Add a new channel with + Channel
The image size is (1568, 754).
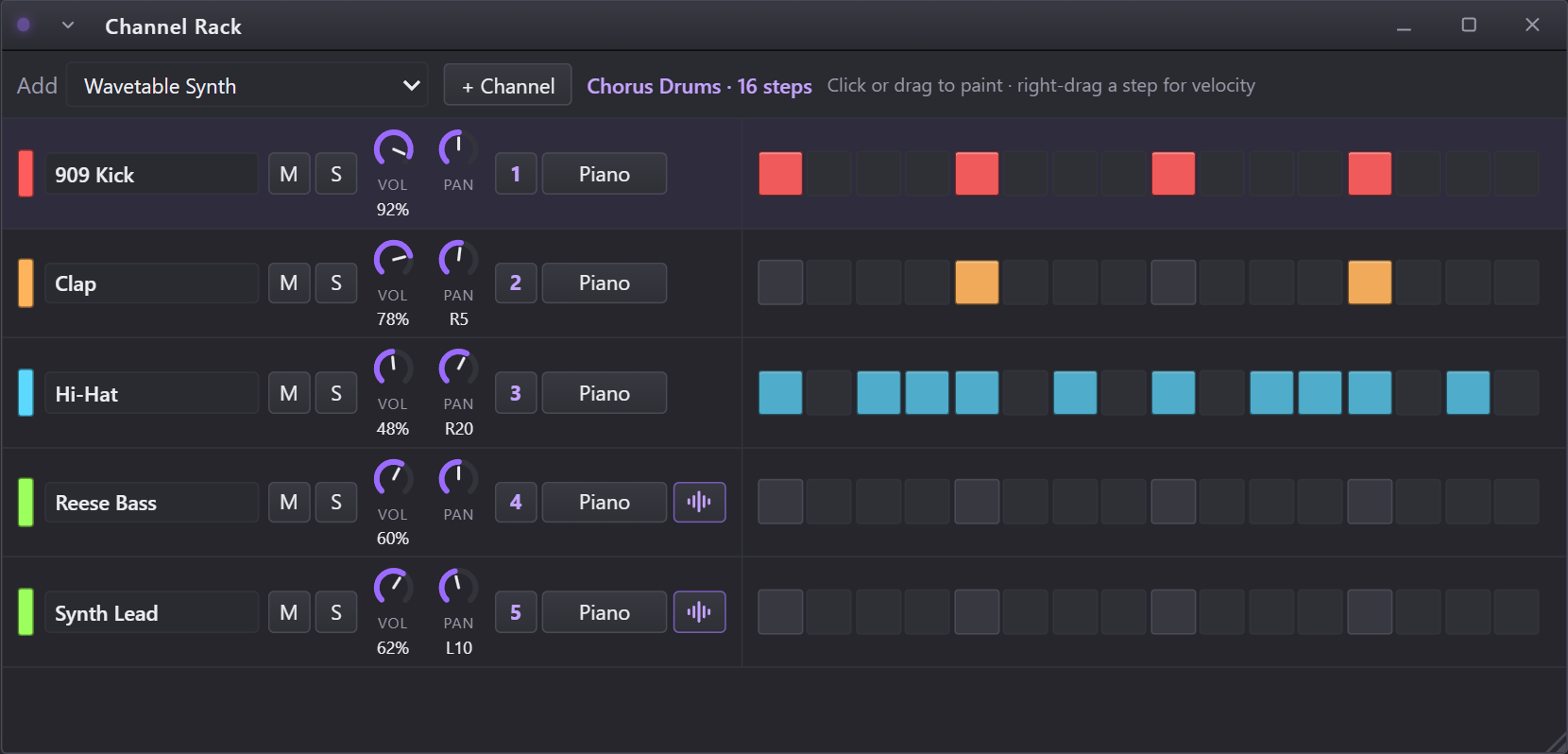[507, 85]
